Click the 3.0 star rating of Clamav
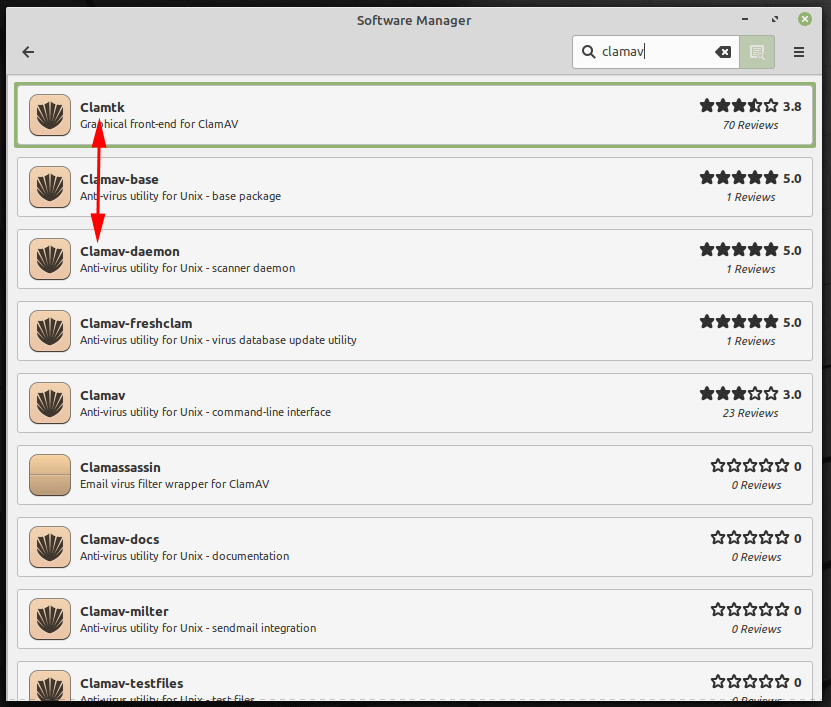Screen dimensions: 831x707 click(x=739, y=394)
